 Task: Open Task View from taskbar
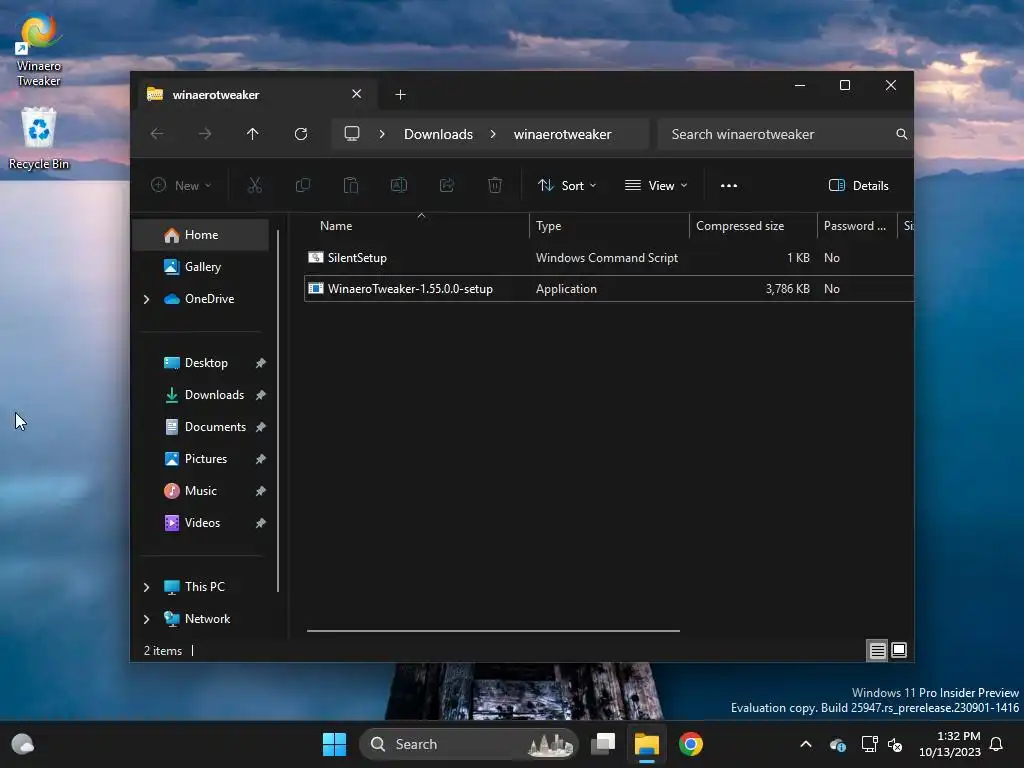click(x=603, y=744)
